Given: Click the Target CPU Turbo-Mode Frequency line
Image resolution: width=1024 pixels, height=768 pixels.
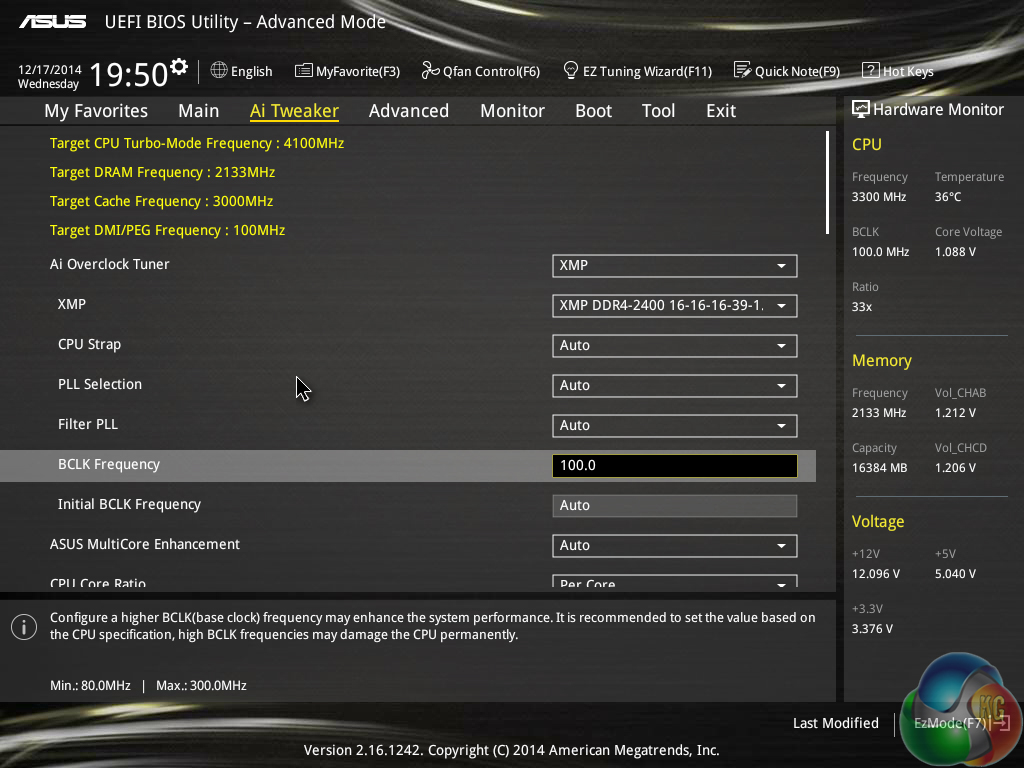Looking at the screenshot, I should [197, 143].
